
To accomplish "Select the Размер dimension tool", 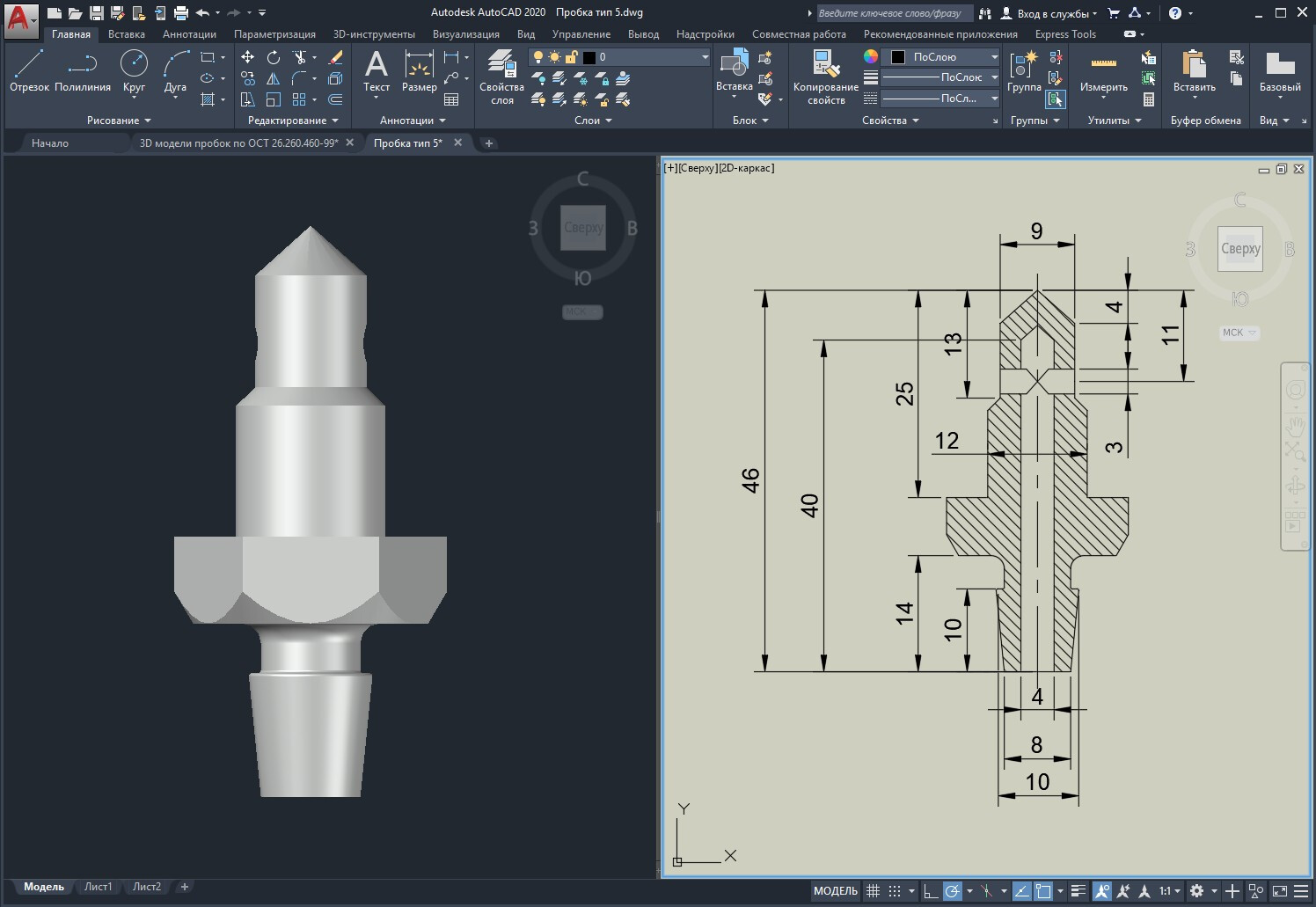I will click(x=420, y=70).
